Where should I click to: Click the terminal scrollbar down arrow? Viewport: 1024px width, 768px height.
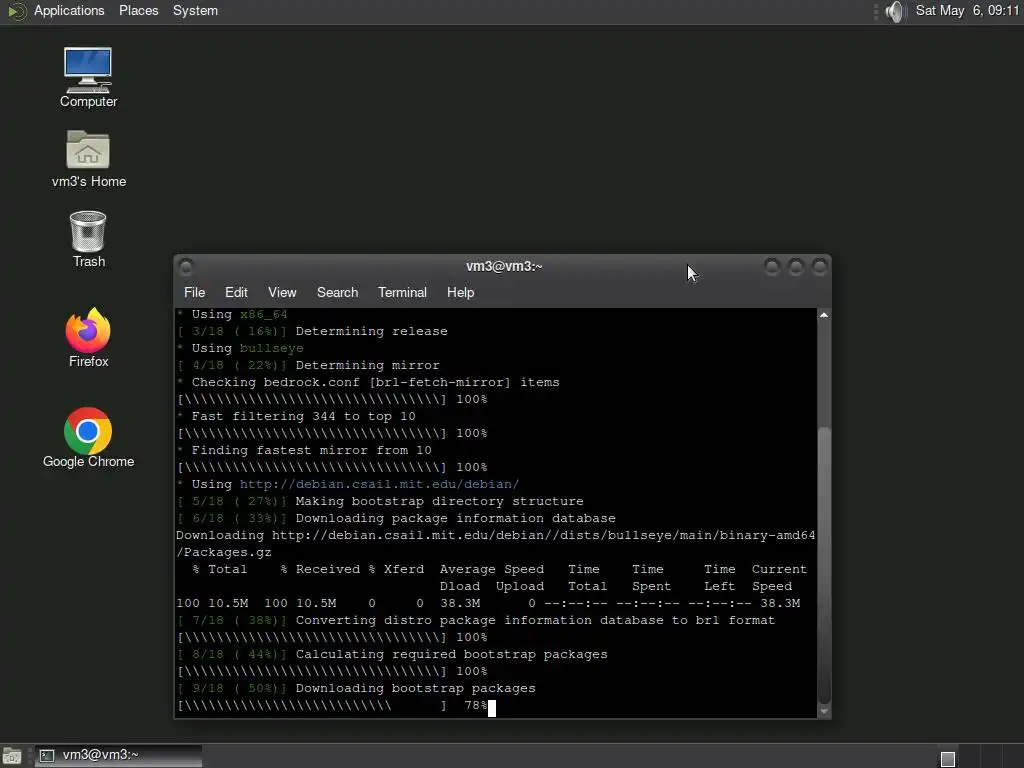pyautogui.click(x=824, y=711)
